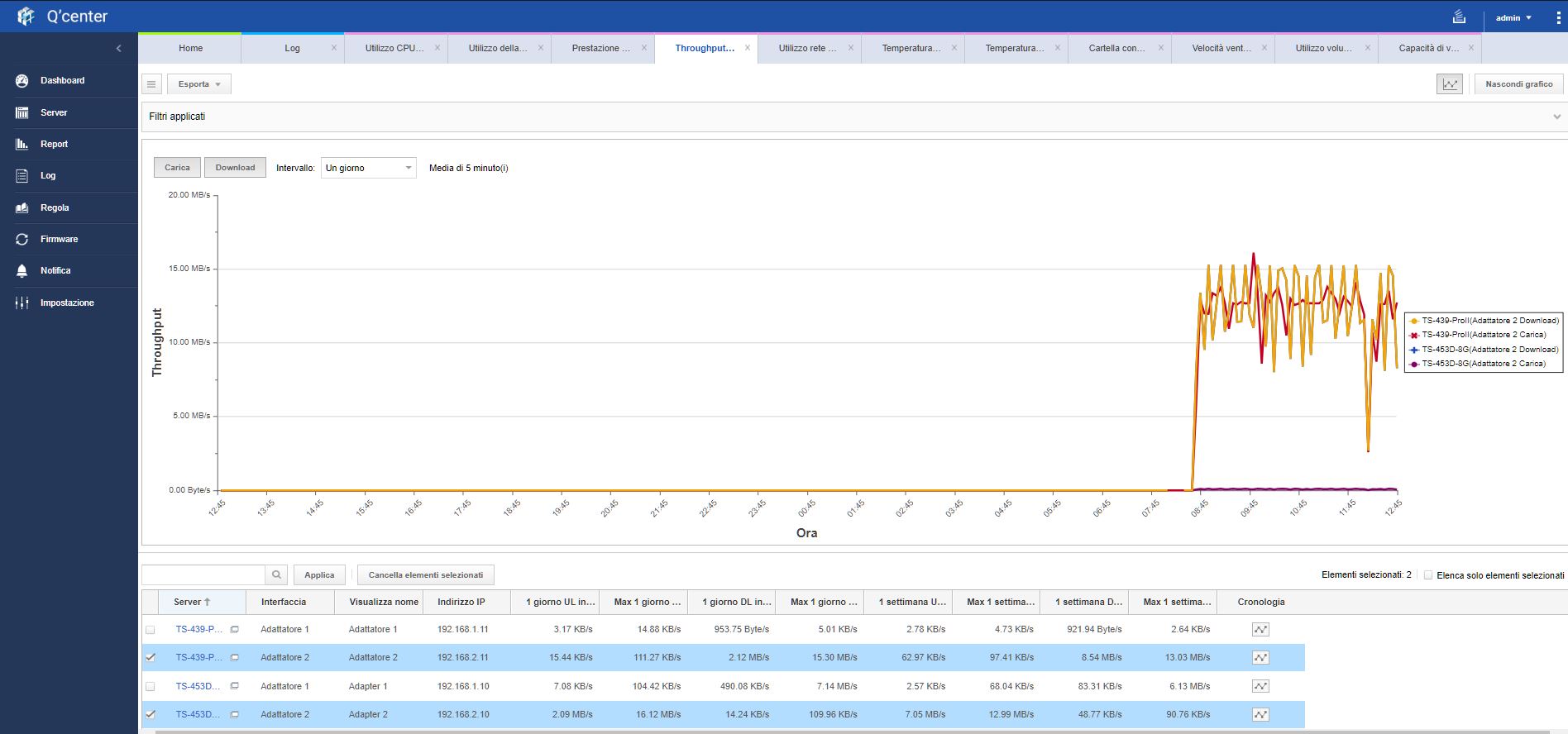1568x734 pixels.
Task: Open the hamburger list menu icon
Action: point(151,84)
